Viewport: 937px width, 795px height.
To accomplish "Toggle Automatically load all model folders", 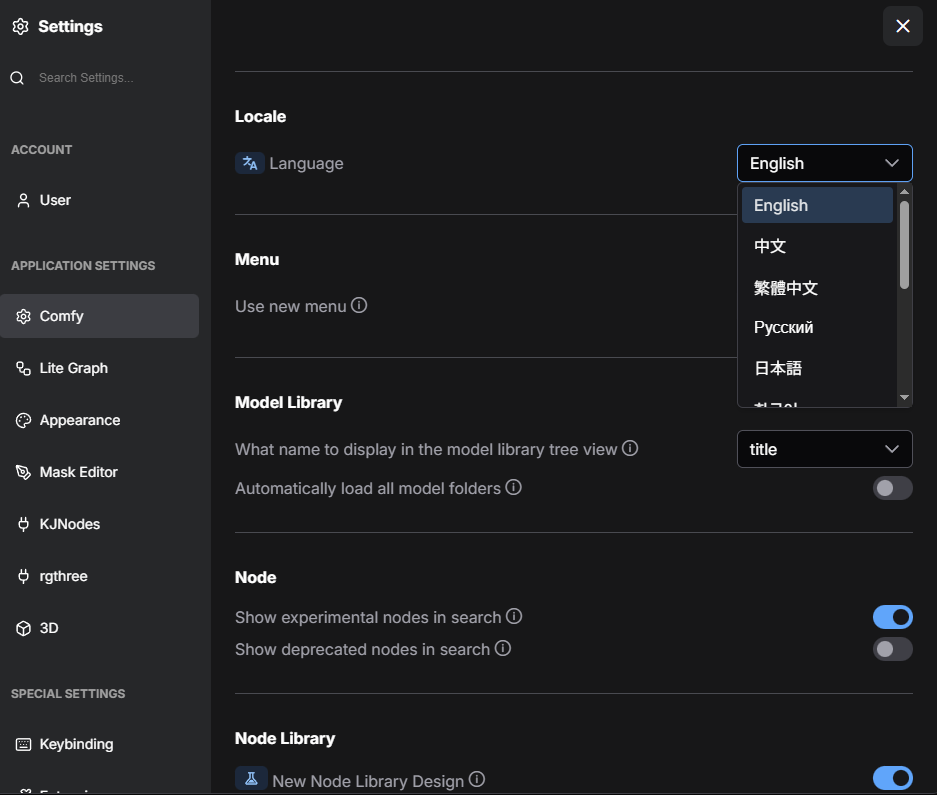I will [892, 488].
